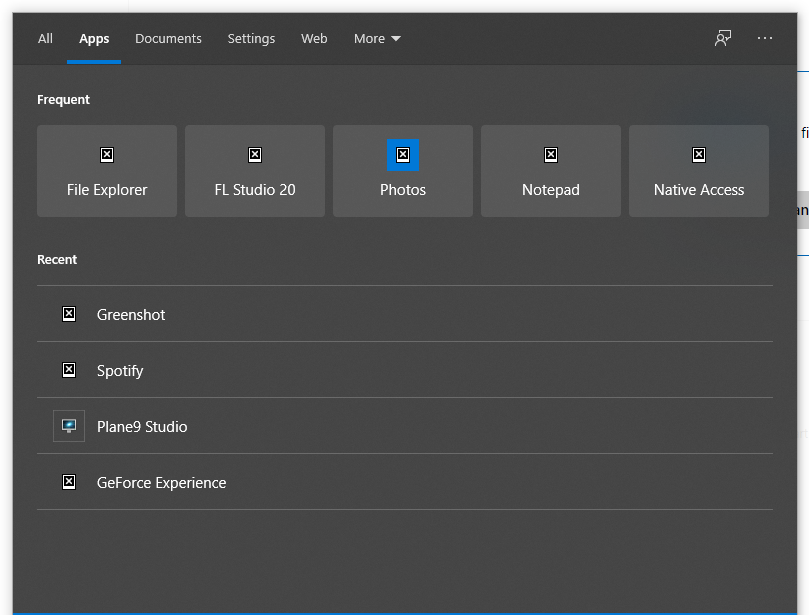
Task: Switch to the Documents tab
Action: 168,38
